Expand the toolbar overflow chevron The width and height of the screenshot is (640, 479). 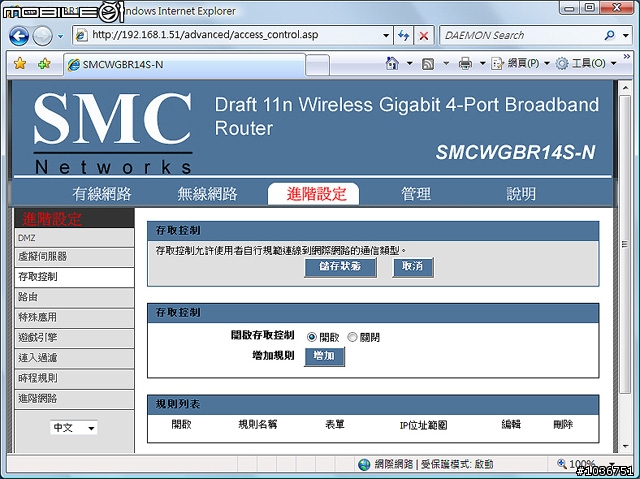click(627, 56)
